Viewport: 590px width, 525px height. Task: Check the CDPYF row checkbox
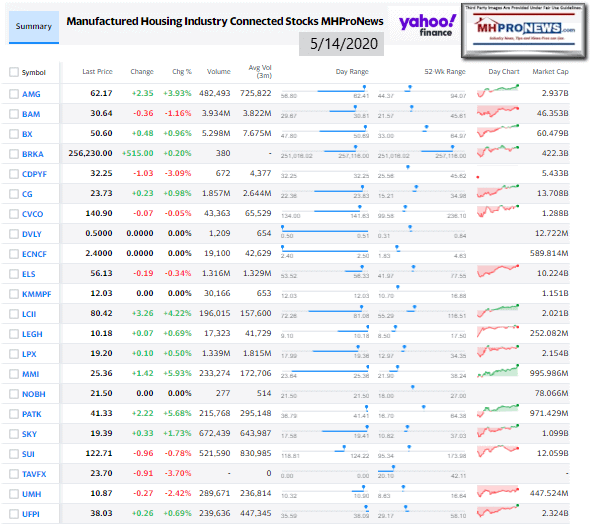click(14, 173)
